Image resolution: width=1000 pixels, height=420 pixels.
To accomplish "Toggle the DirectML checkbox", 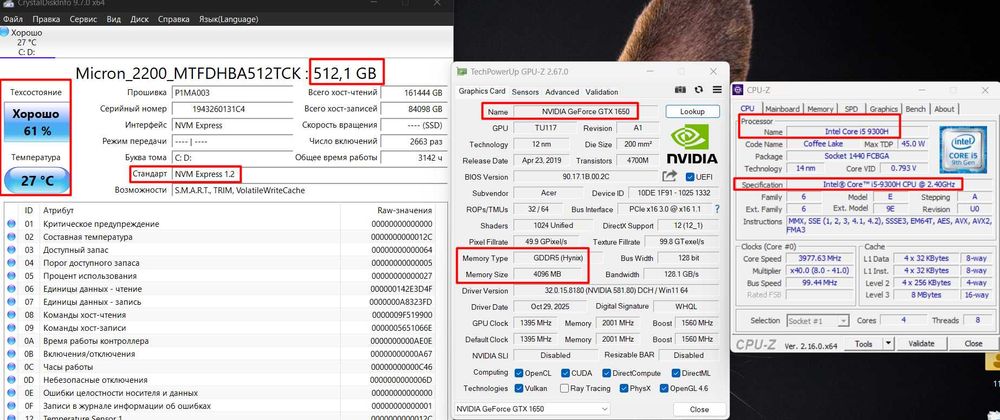I will (x=675, y=373).
